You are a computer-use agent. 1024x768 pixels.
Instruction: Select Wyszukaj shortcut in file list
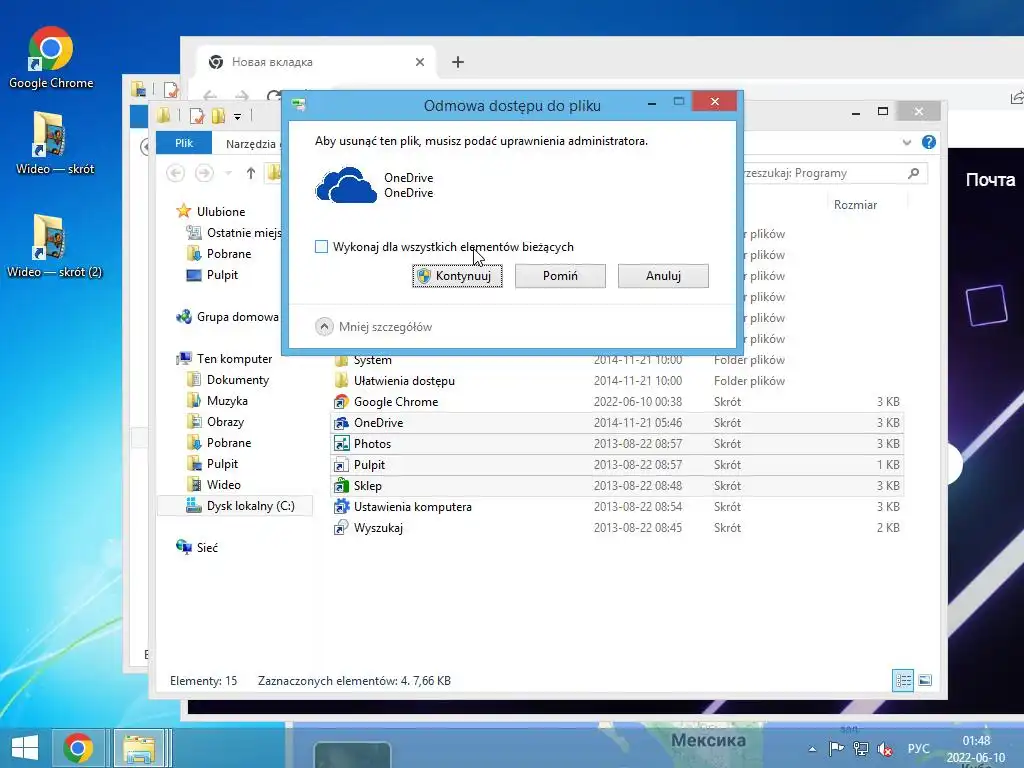coord(617,528)
